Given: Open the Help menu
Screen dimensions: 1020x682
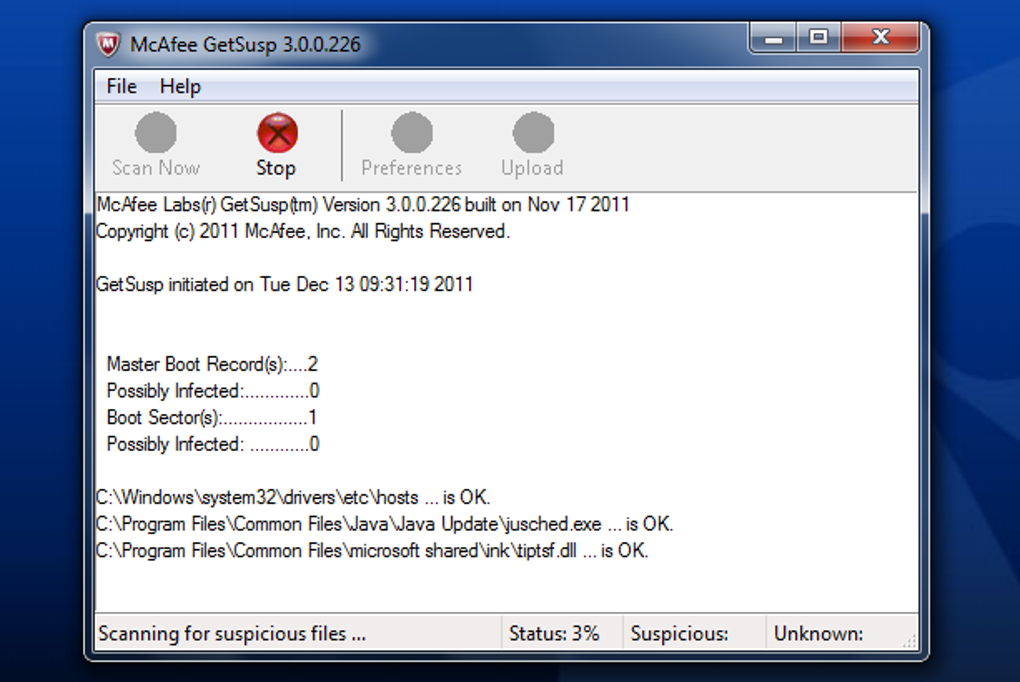Looking at the screenshot, I should 180,87.
